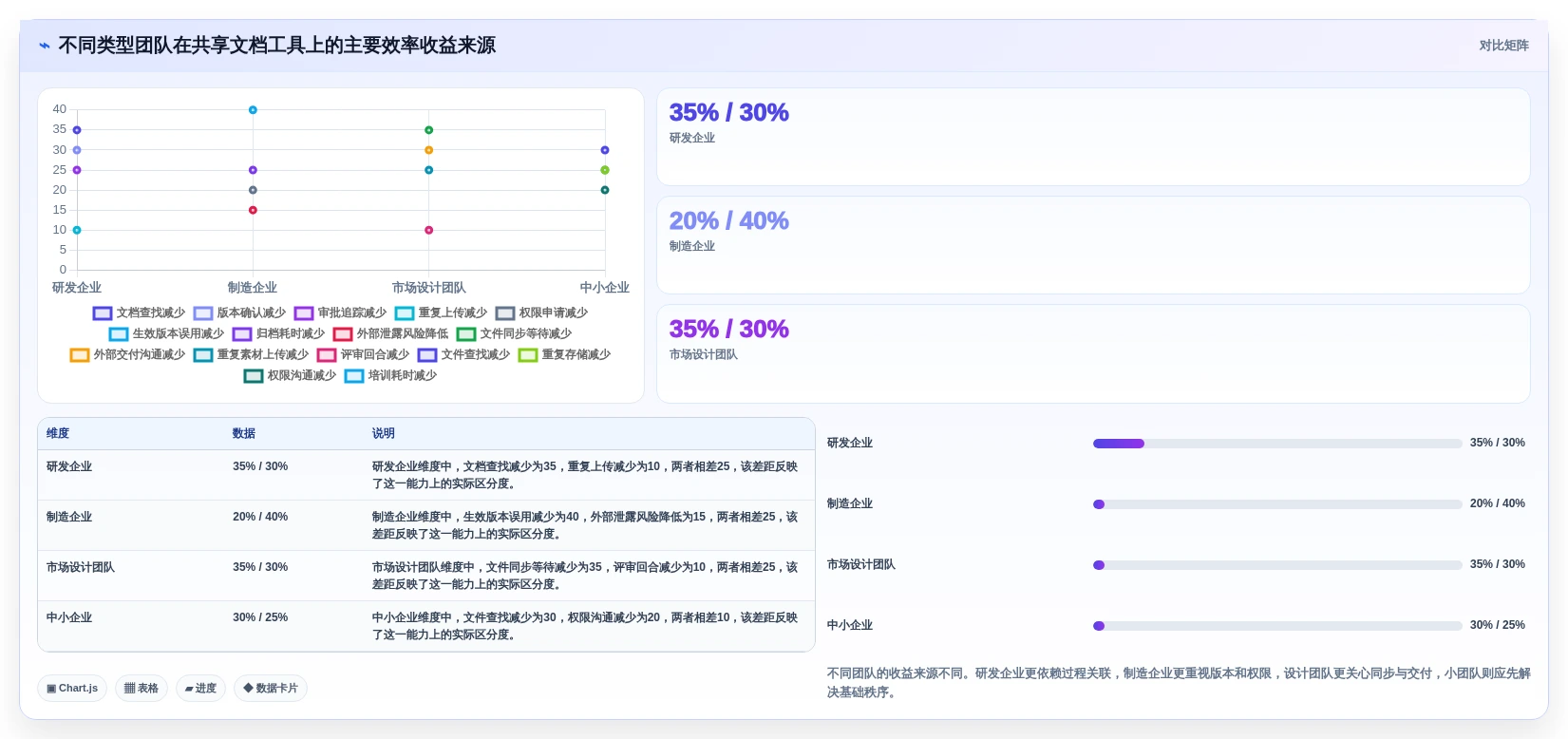The width and height of the screenshot is (1568, 739).
Task: Click the summary paragraph starting 不同团队的收益来源不同
Action: 1179,683
